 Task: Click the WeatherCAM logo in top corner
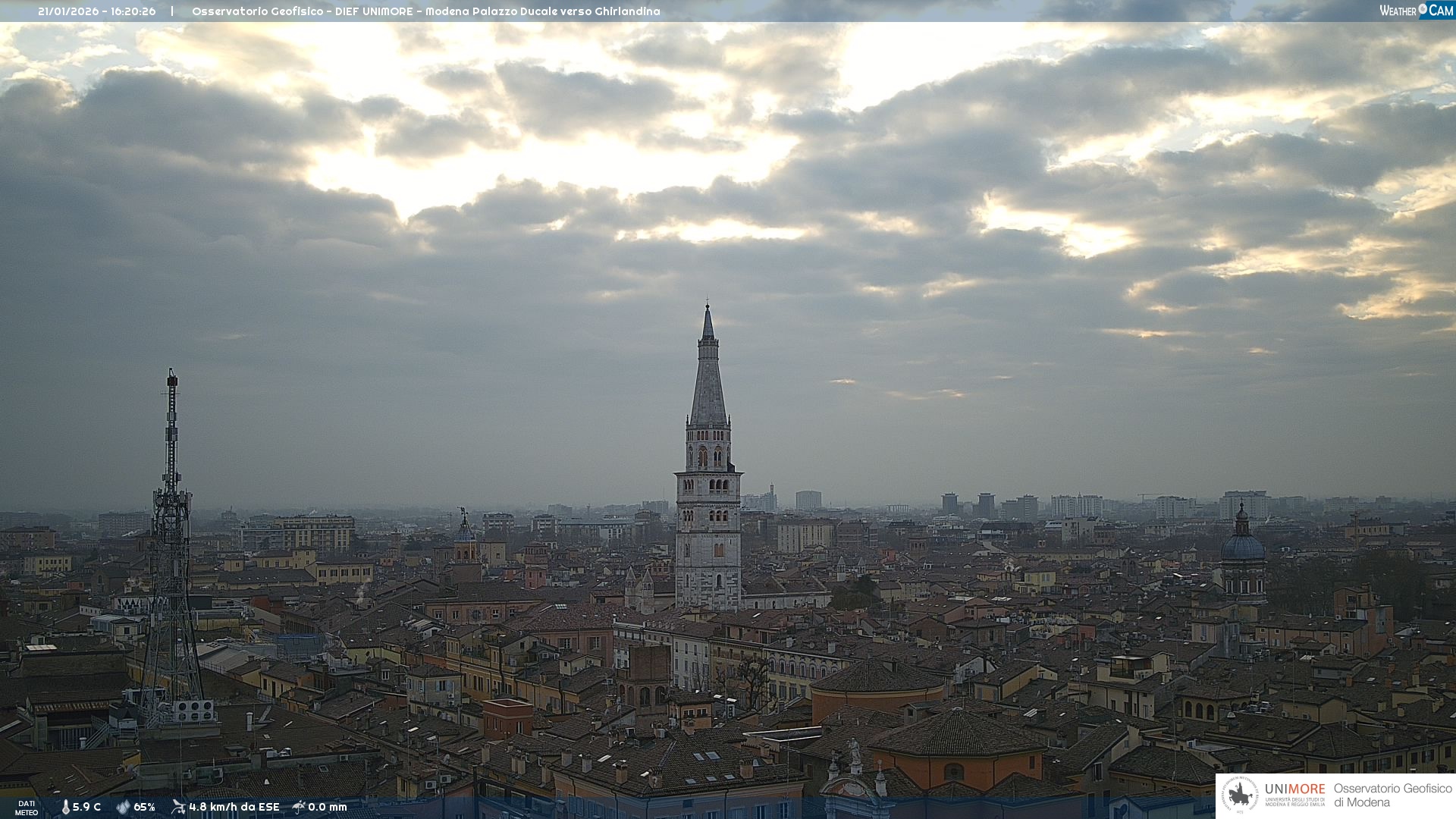coord(1416,11)
